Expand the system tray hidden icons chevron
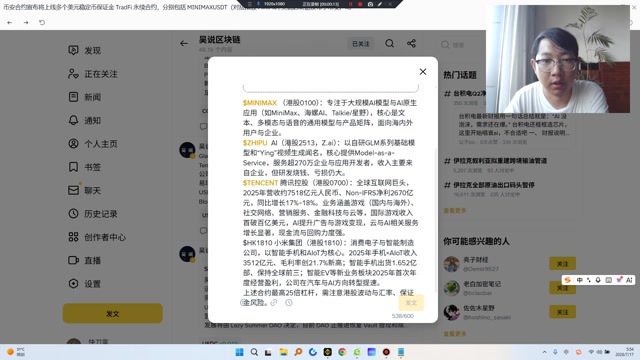This screenshot has width=640, height=360. click(544, 352)
